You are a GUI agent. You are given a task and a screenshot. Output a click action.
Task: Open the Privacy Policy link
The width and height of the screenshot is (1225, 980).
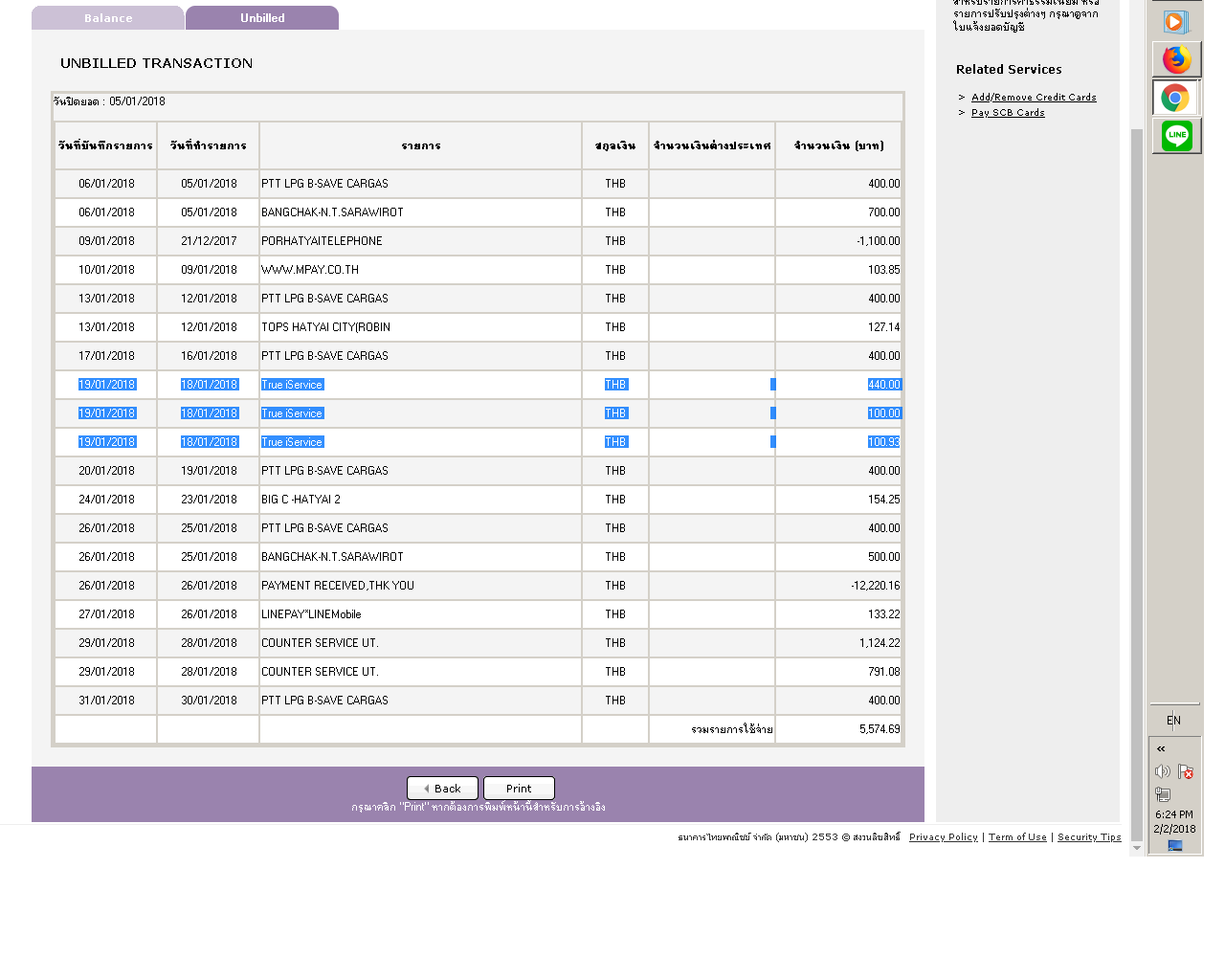pos(944,837)
